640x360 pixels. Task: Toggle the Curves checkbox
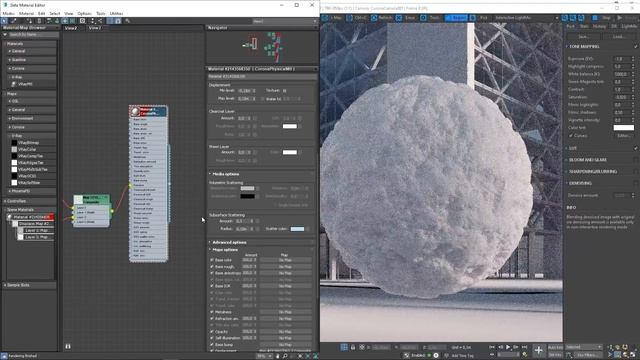[571, 136]
